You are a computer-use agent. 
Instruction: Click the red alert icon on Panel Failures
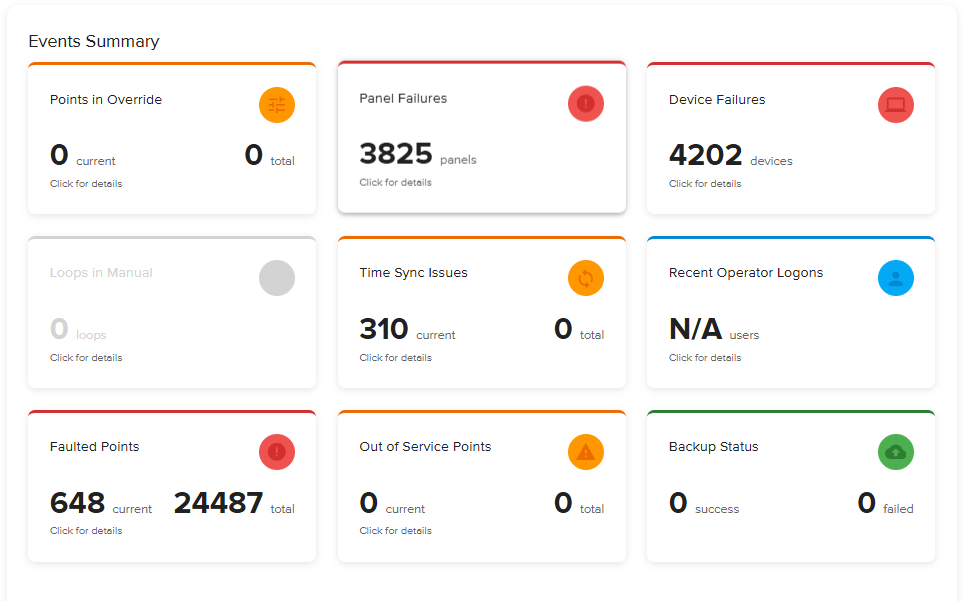point(586,104)
